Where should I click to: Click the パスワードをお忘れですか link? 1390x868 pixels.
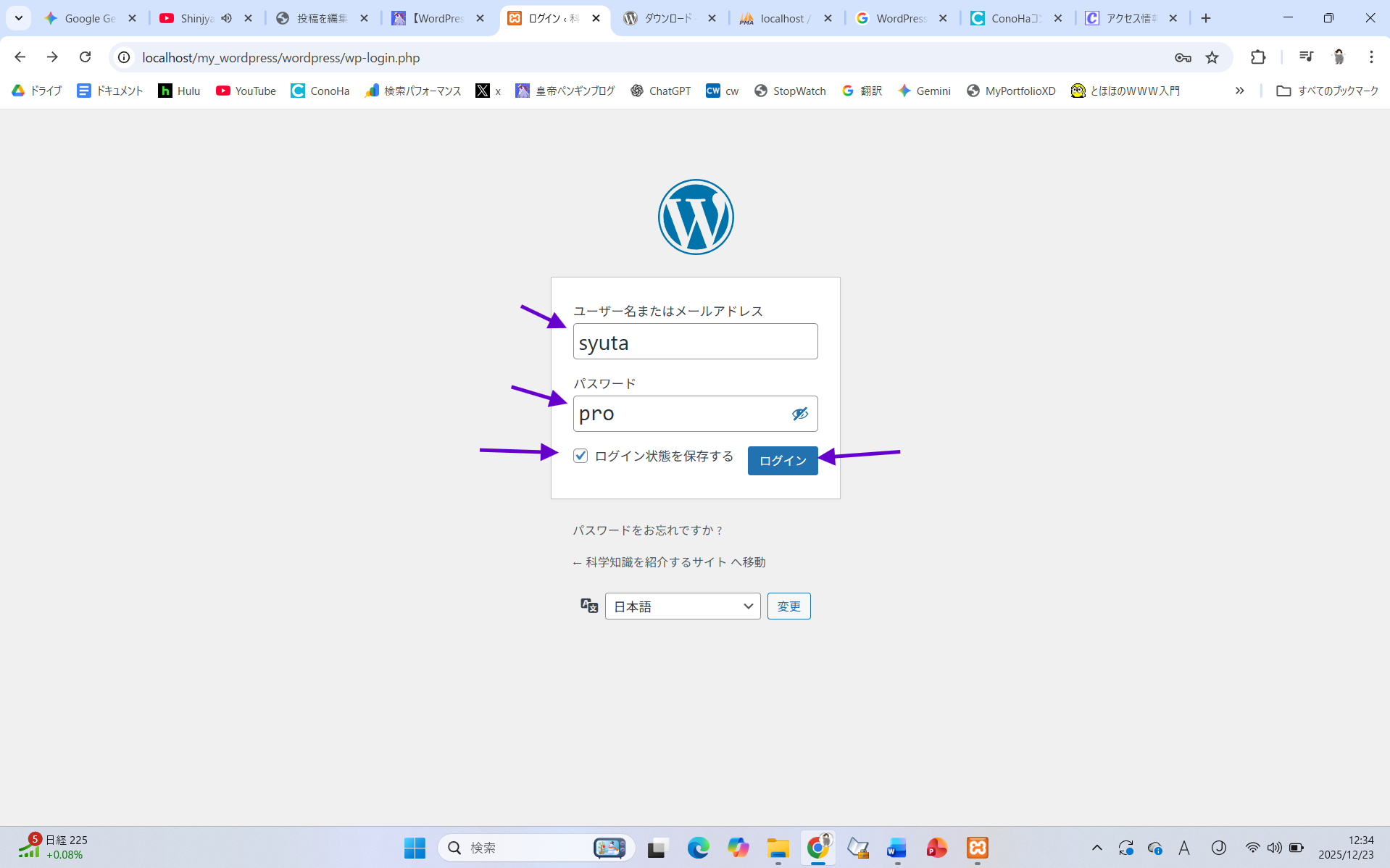tap(648, 530)
